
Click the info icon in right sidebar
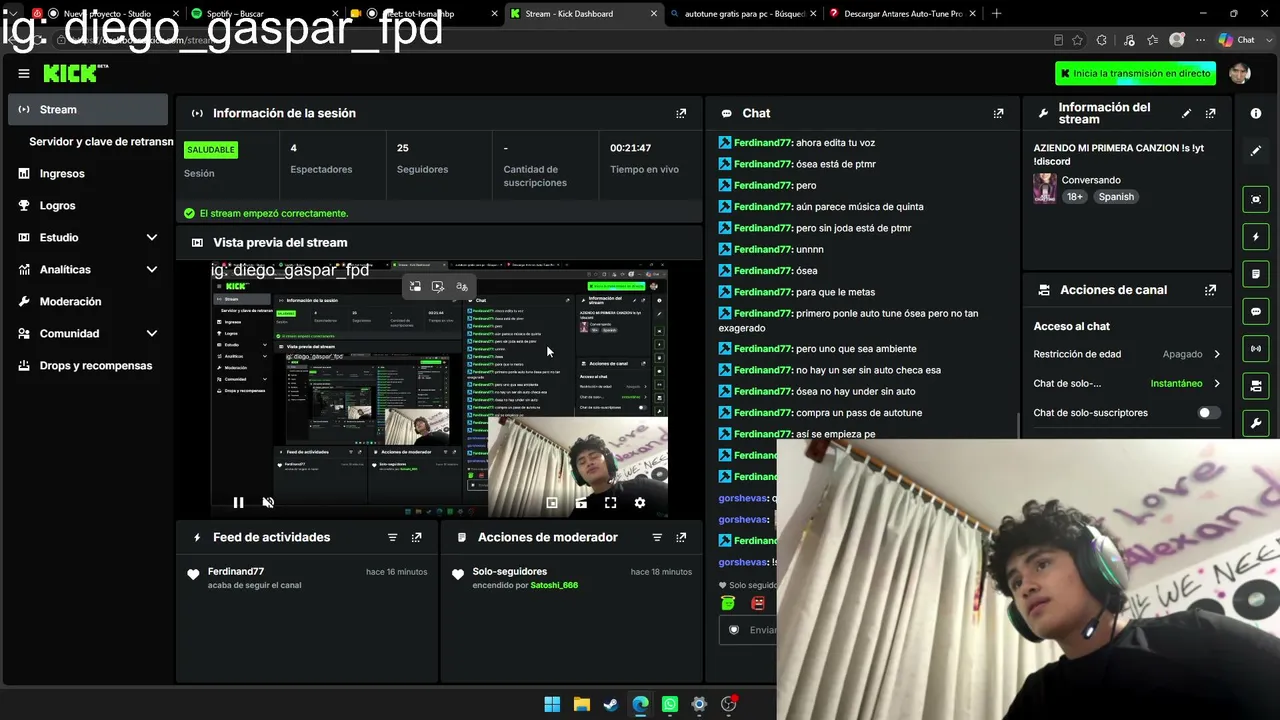click(x=1256, y=113)
